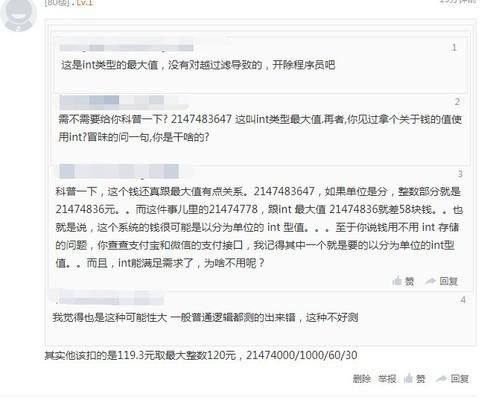Click floor number 2 of second quote
Image resolution: width=502 pixels, height=400 pixels.
point(457,102)
